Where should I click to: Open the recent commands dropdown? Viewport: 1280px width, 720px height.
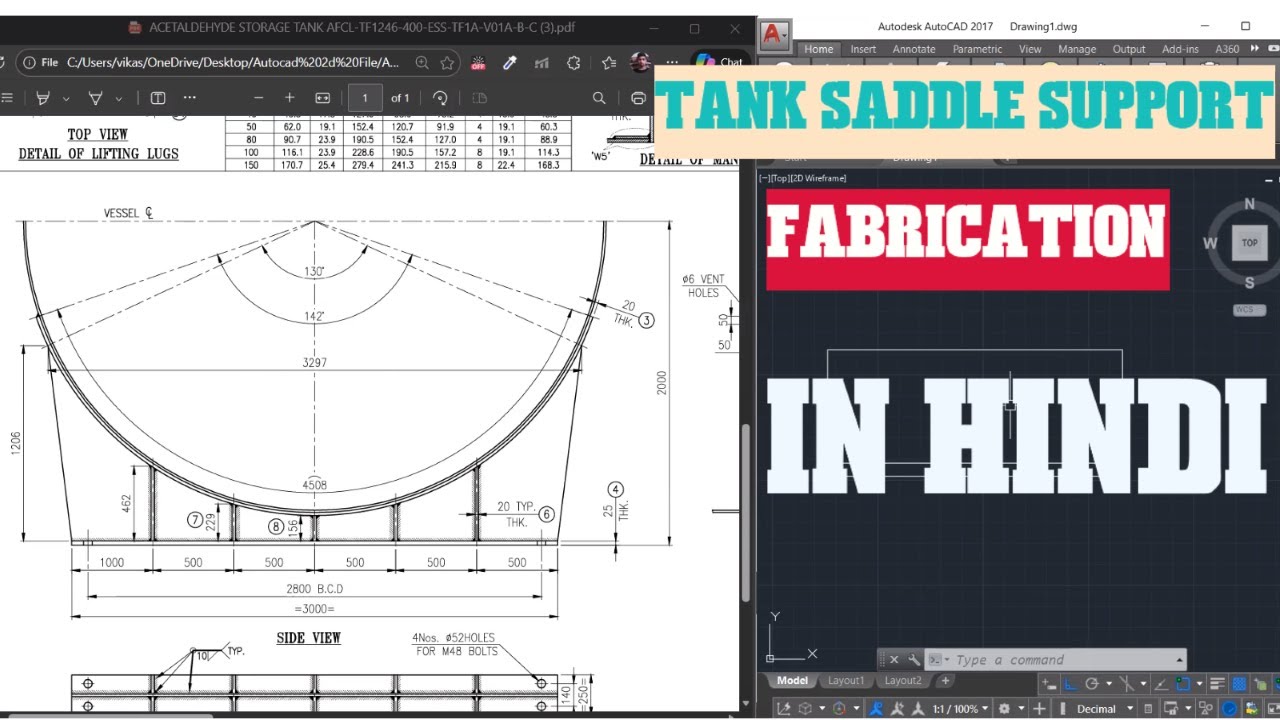(x=939, y=660)
